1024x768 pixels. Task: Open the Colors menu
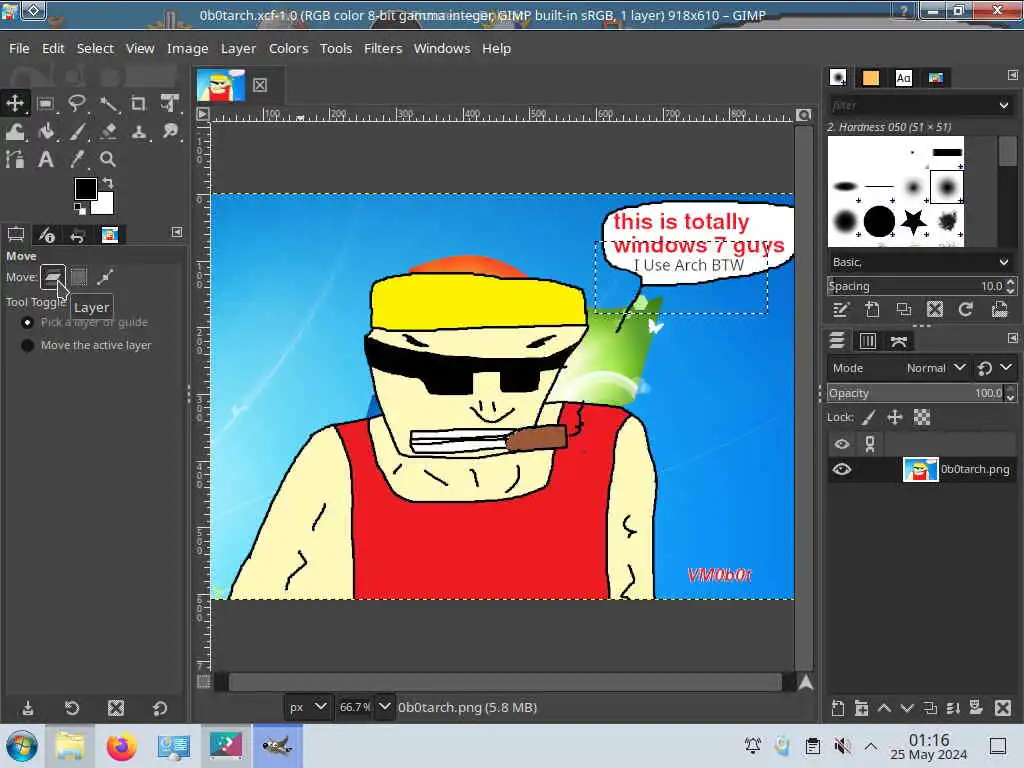click(x=288, y=48)
